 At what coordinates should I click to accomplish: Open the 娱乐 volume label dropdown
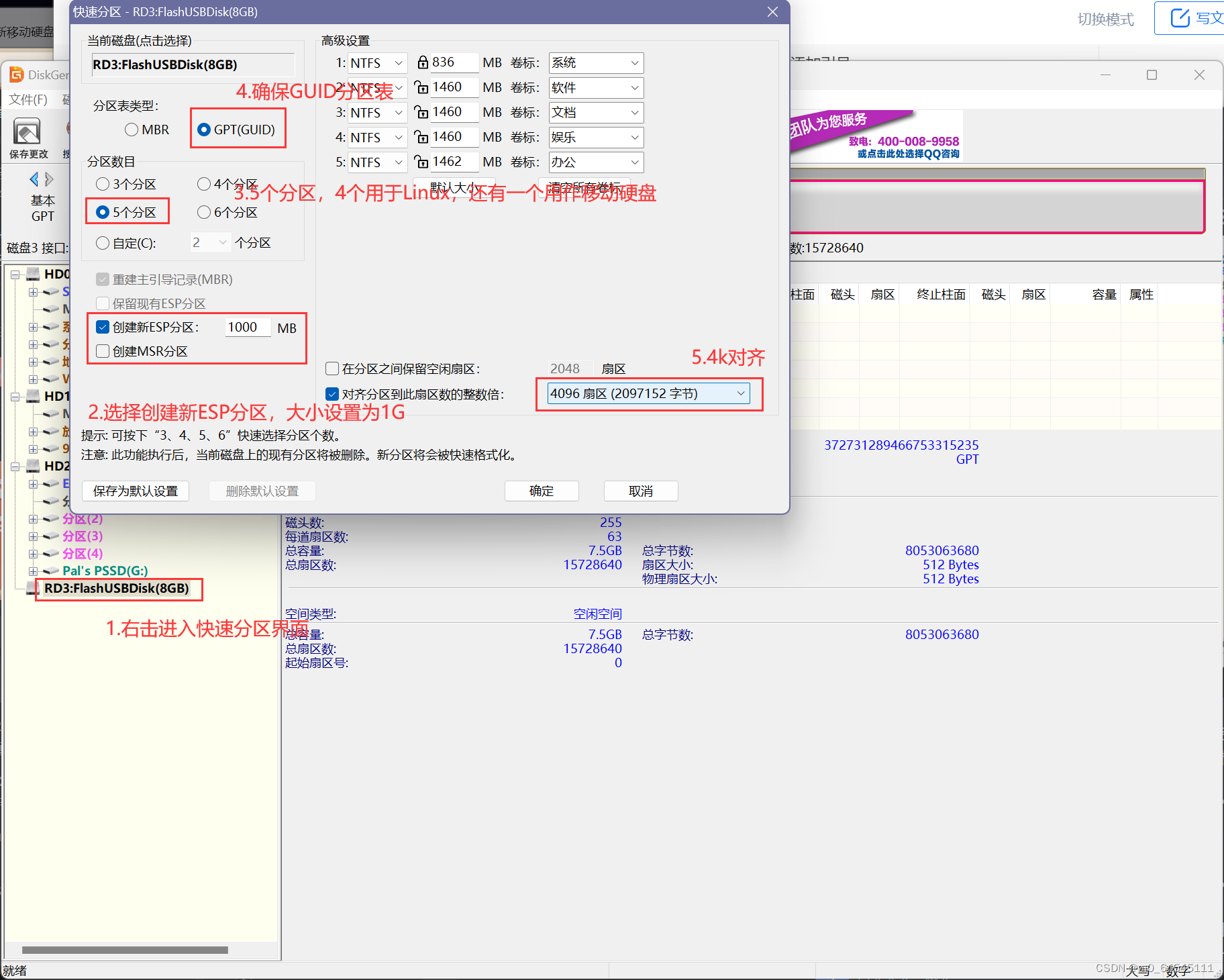click(596, 138)
